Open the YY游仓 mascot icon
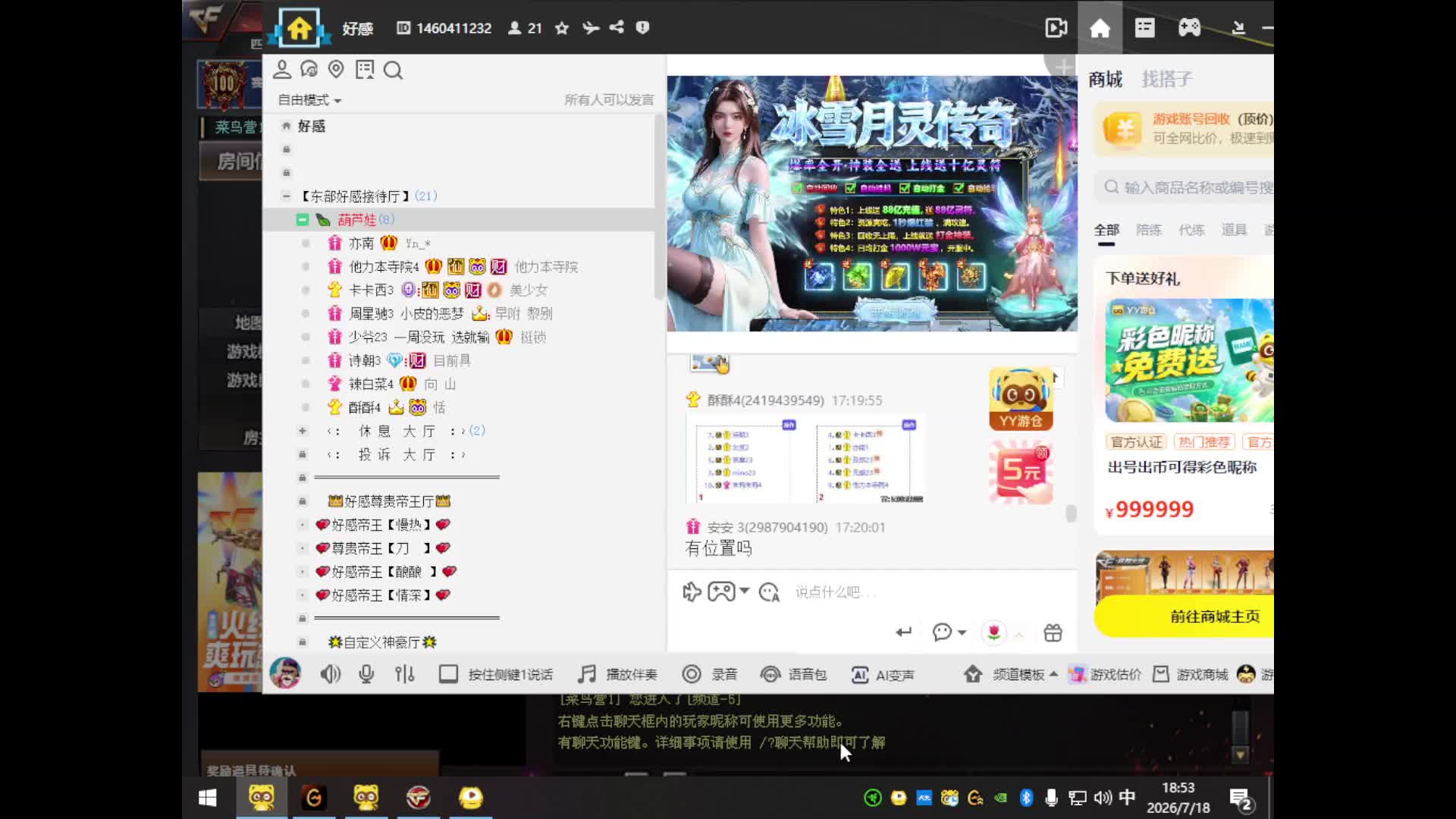1456x819 pixels. (1021, 399)
